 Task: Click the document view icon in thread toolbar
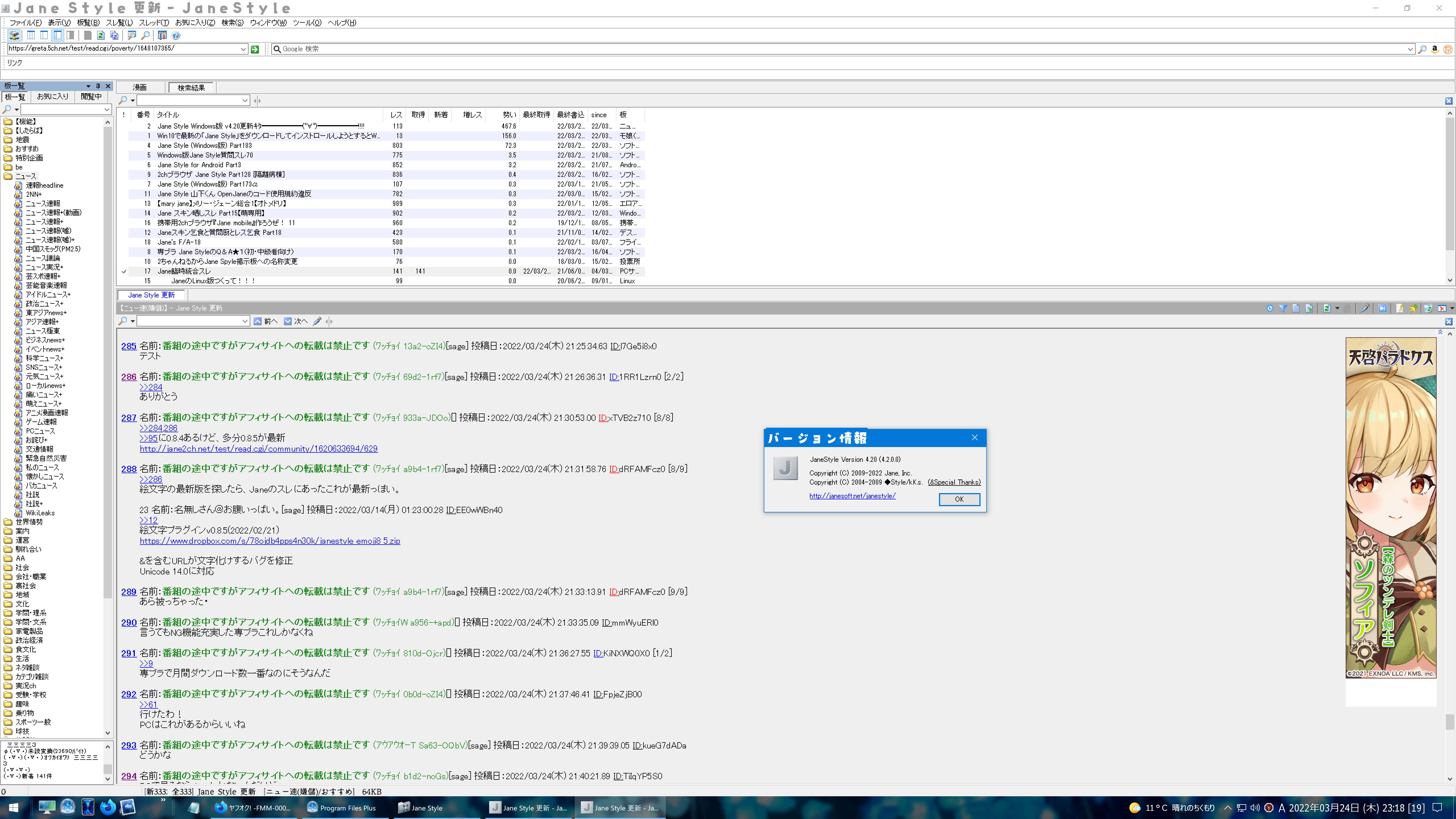(1296, 308)
